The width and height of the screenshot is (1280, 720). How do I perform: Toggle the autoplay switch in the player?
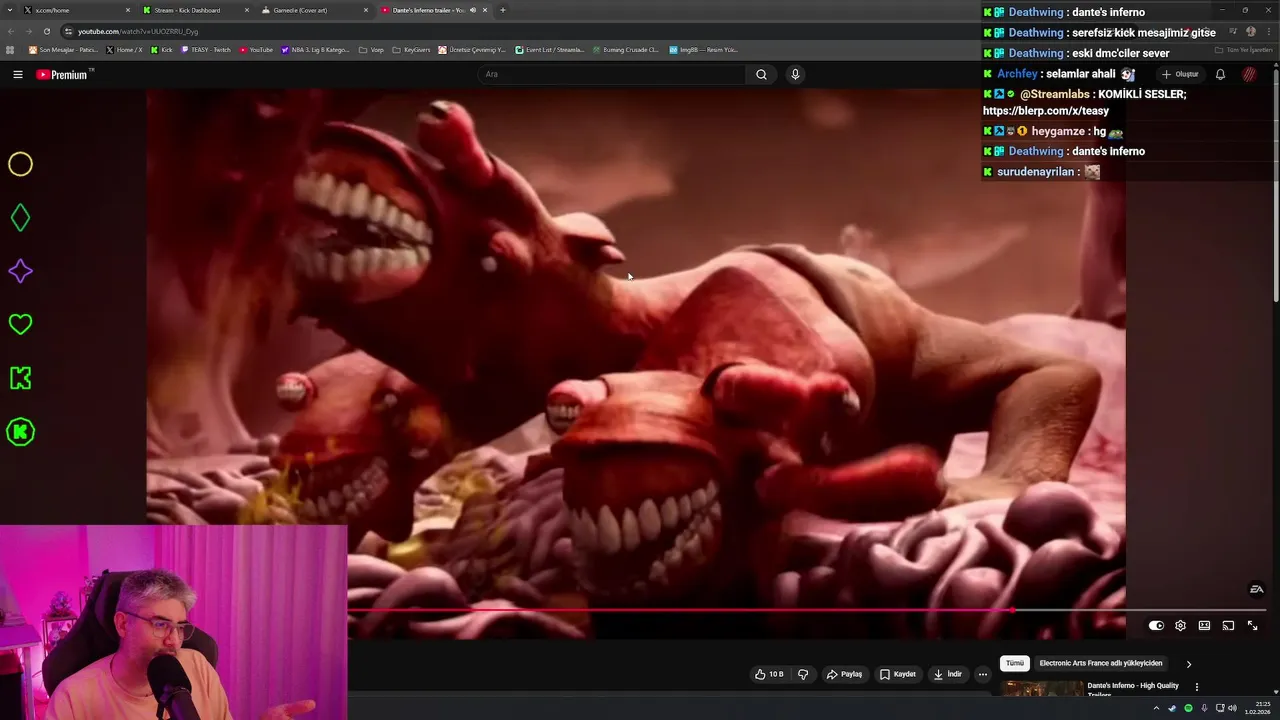point(1156,625)
